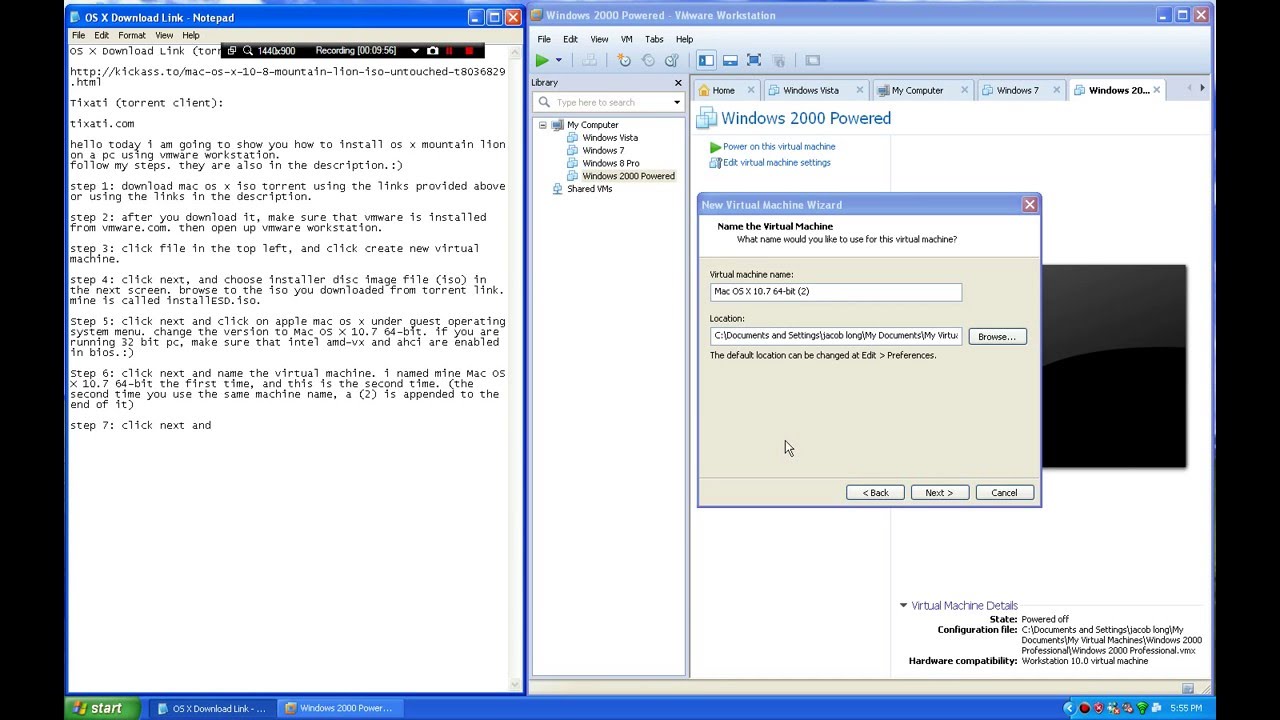Click Edit virtual machine settings link
The image size is (1280, 720).
point(770,163)
